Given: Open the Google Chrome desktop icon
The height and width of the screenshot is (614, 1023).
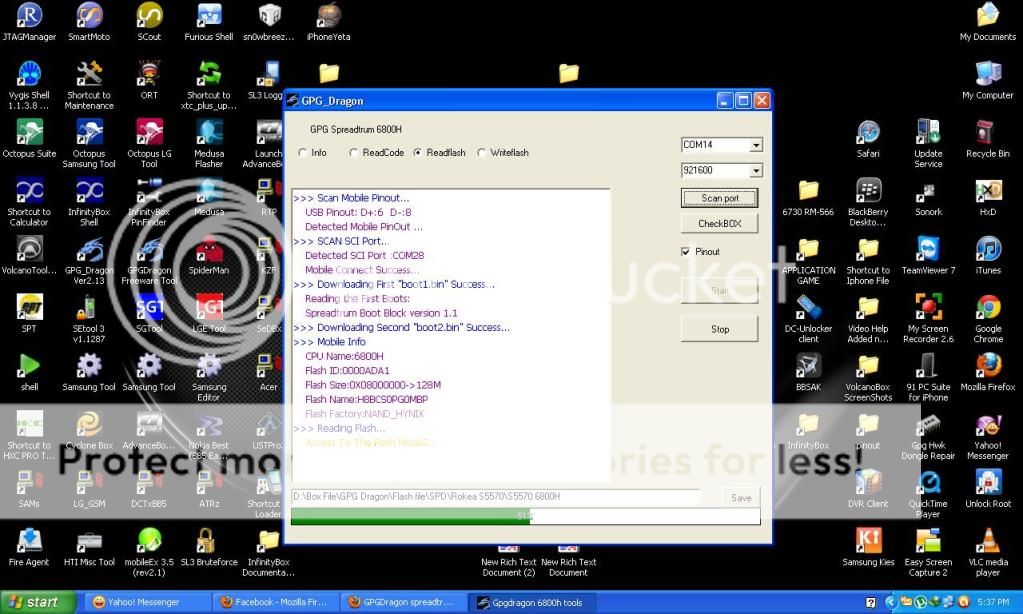Looking at the screenshot, I should point(988,309).
